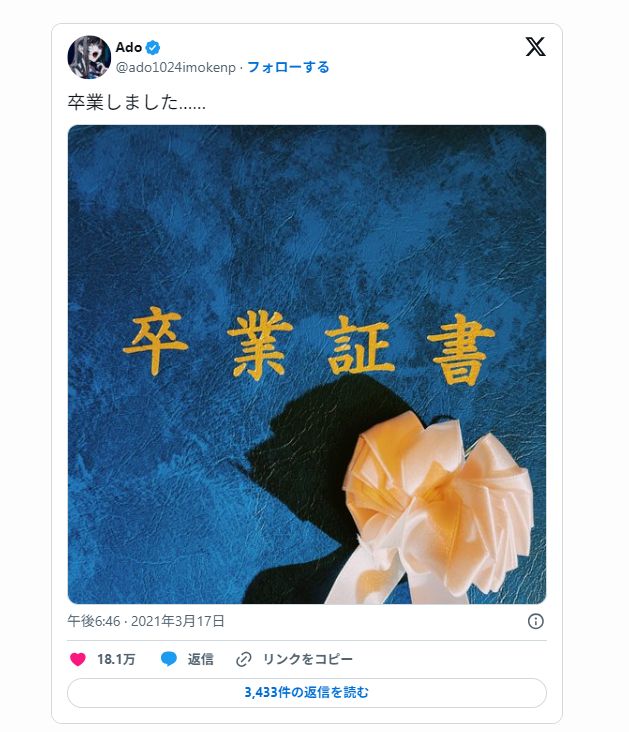This screenshot has height=732, width=629.
Task: Open the tweet info icon
Action: pos(536,621)
